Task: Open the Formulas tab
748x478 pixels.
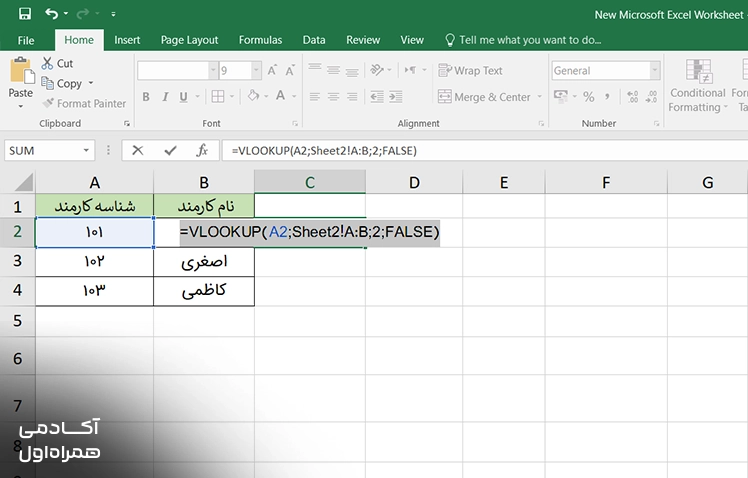Action: [x=260, y=40]
